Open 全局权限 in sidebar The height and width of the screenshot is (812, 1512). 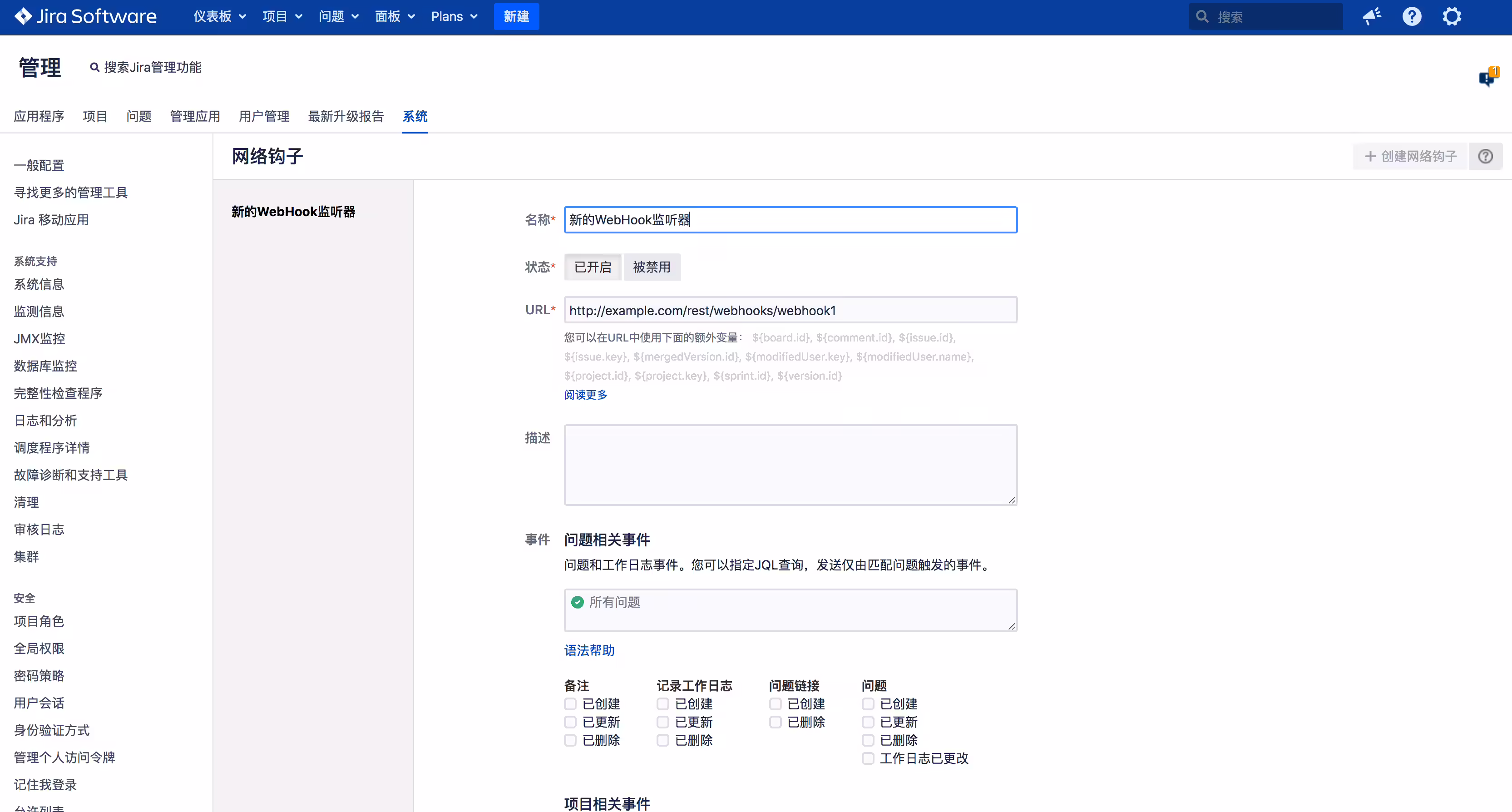pyautogui.click(x=39, y=649)
